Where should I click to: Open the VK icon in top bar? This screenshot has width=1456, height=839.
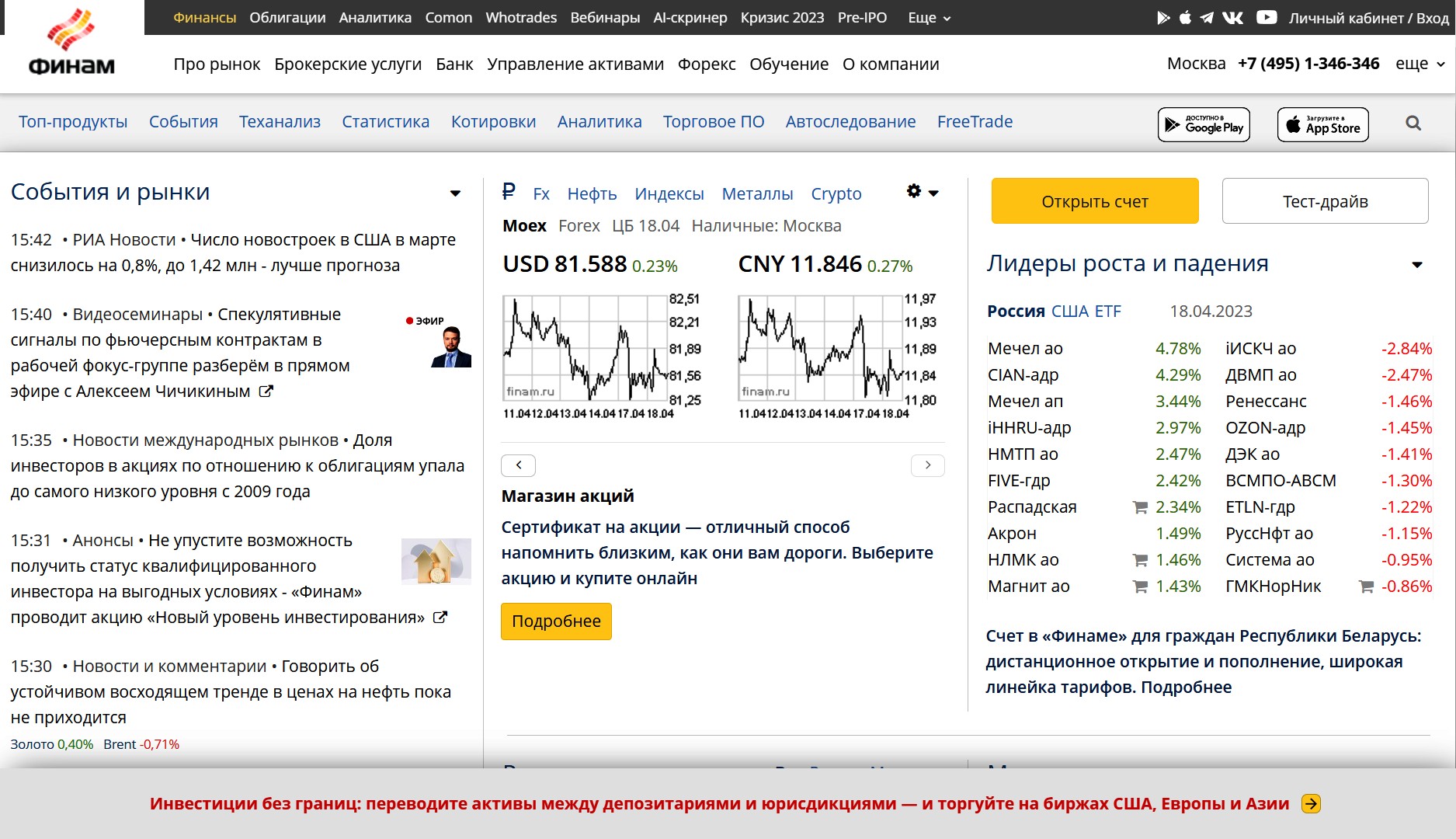click(1232, 18)
